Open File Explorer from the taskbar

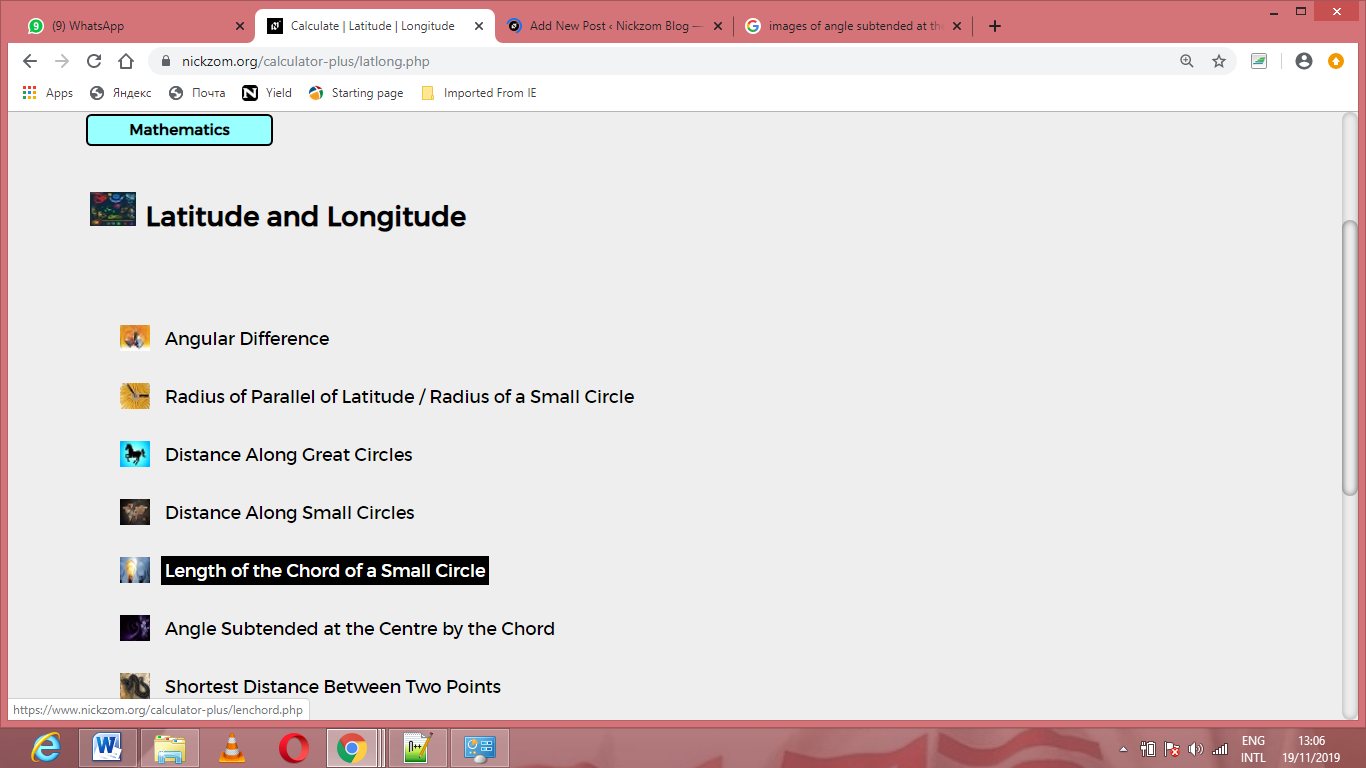tap(170, 747)
